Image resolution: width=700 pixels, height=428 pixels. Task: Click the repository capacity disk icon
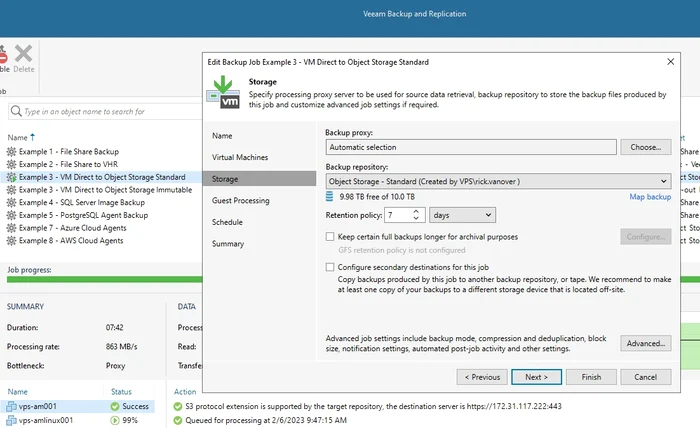[329, 196]
